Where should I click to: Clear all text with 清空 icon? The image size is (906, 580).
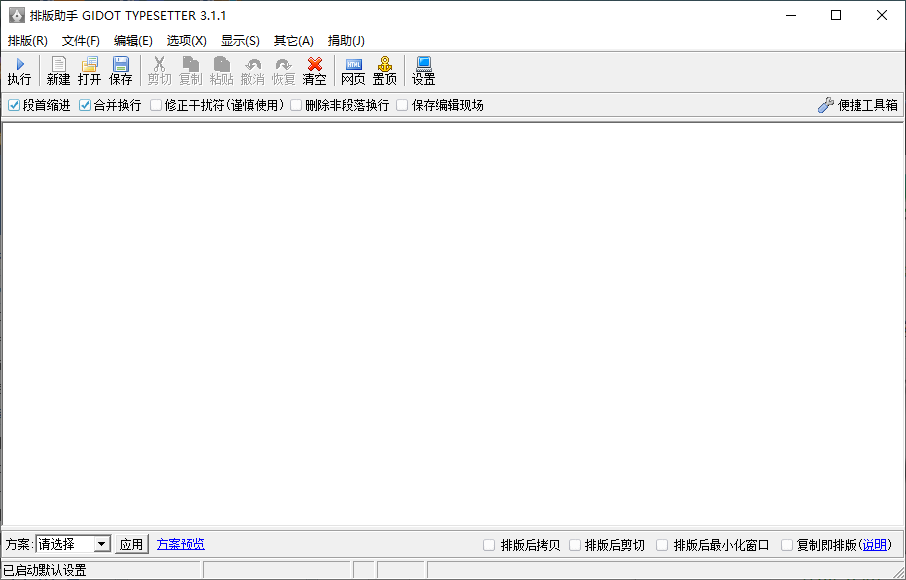click(x=315, y=64)
